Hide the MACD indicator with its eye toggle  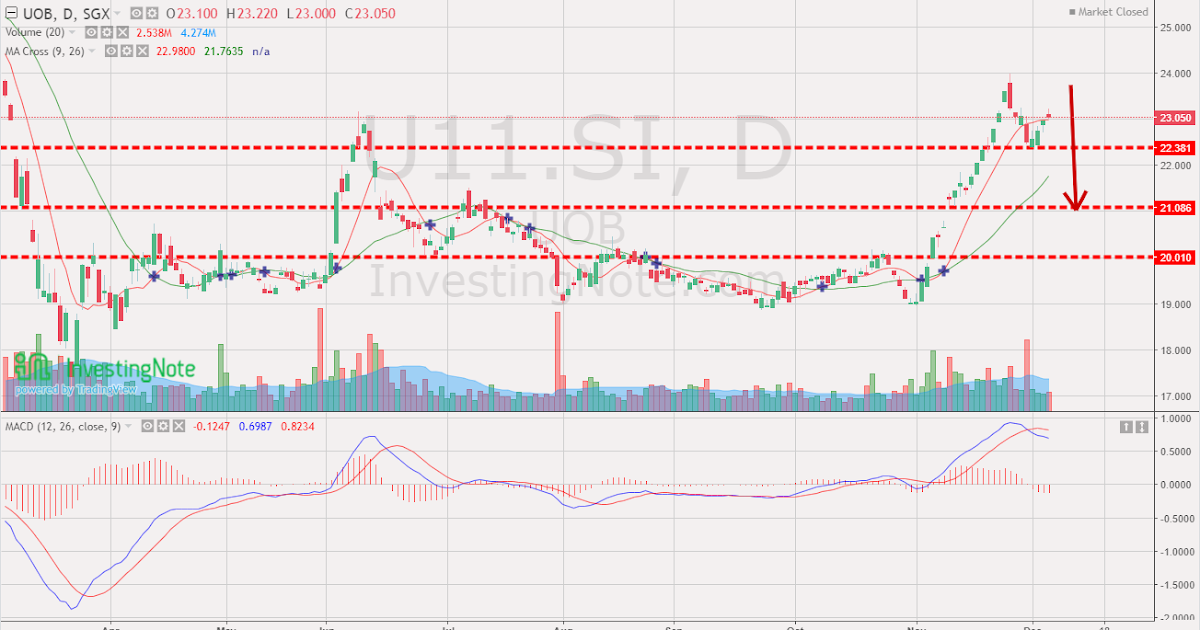(147, 425)
